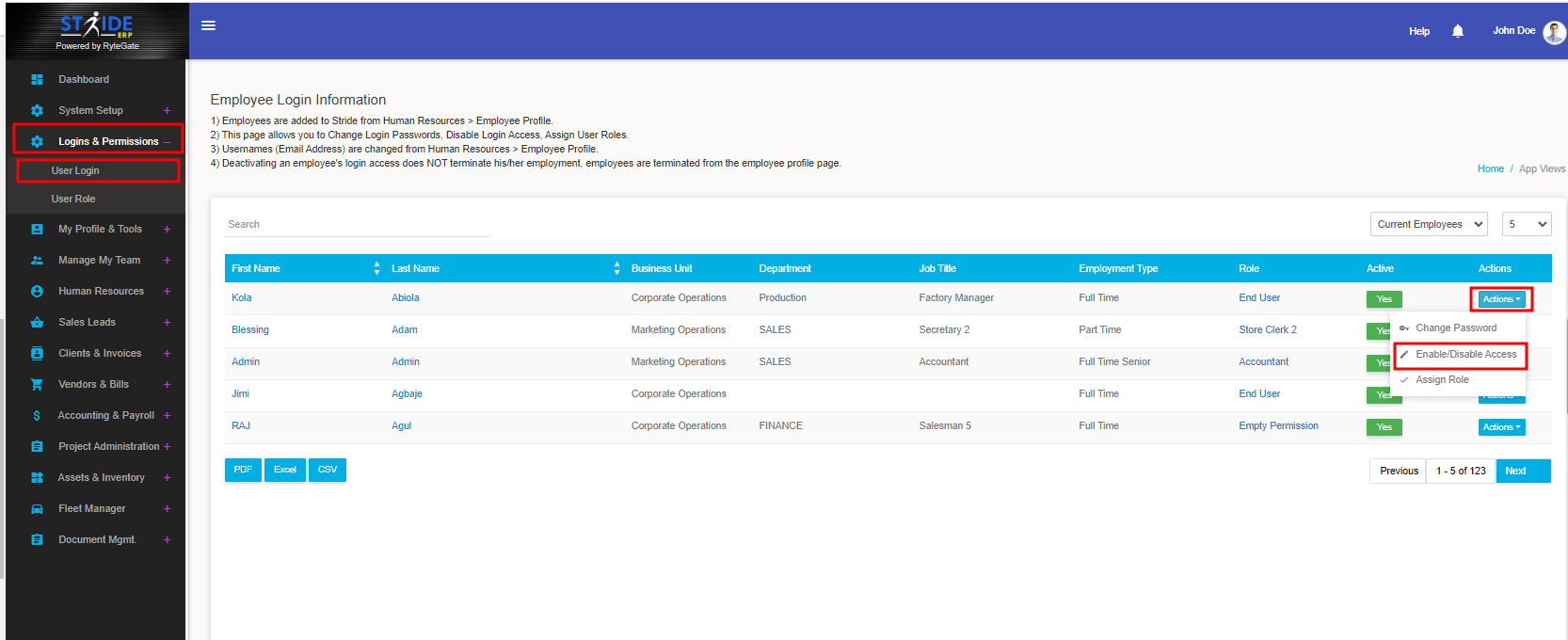The image size is (1568, 640).
Task: Expand Fleet Manager plus sign
Action: 167,509
